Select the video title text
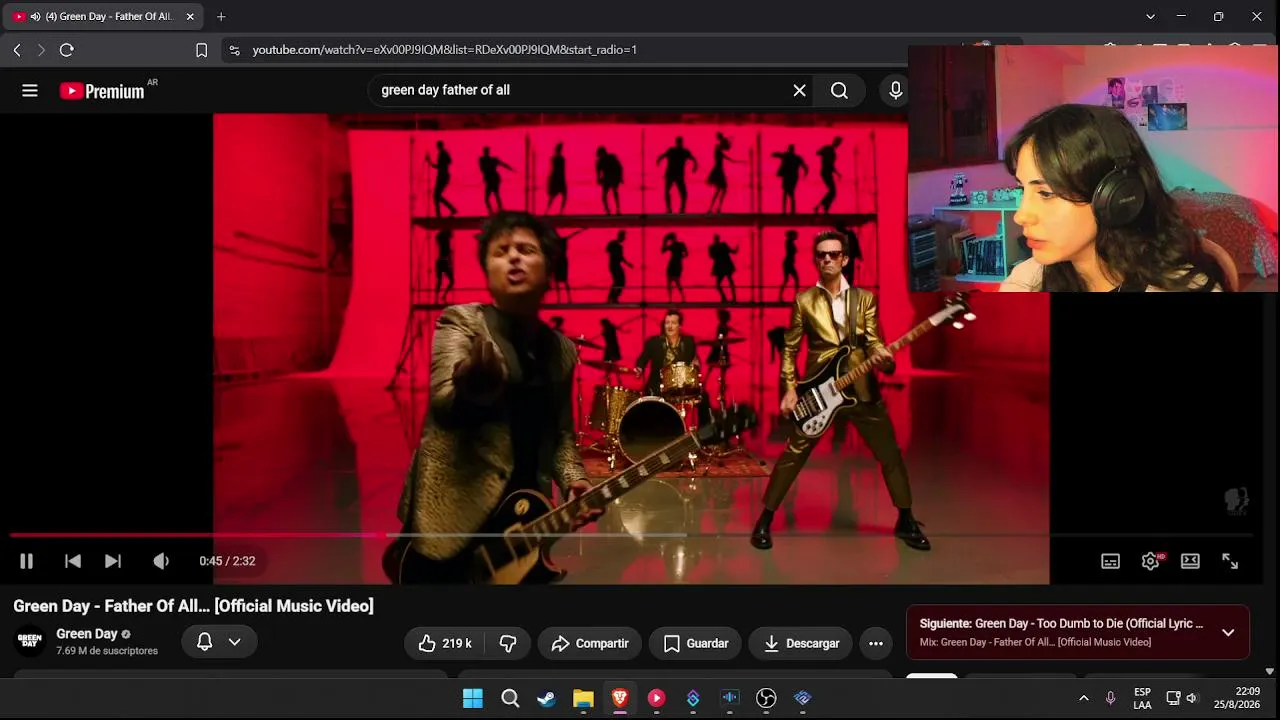Viewport: 1280px width, 720px height. [193, 606]
